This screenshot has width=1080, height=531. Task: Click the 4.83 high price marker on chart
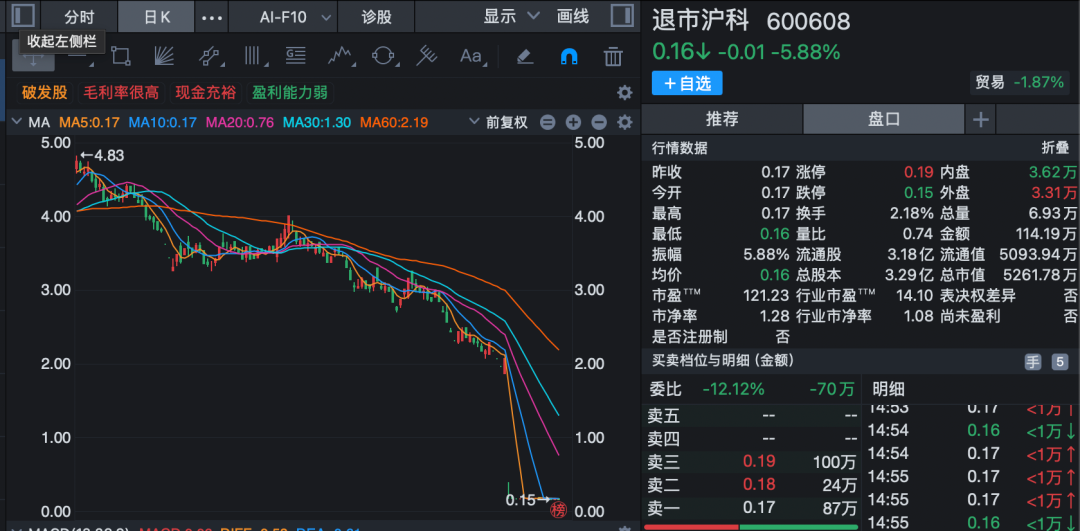pyautogui.click(x=102, y=156)
